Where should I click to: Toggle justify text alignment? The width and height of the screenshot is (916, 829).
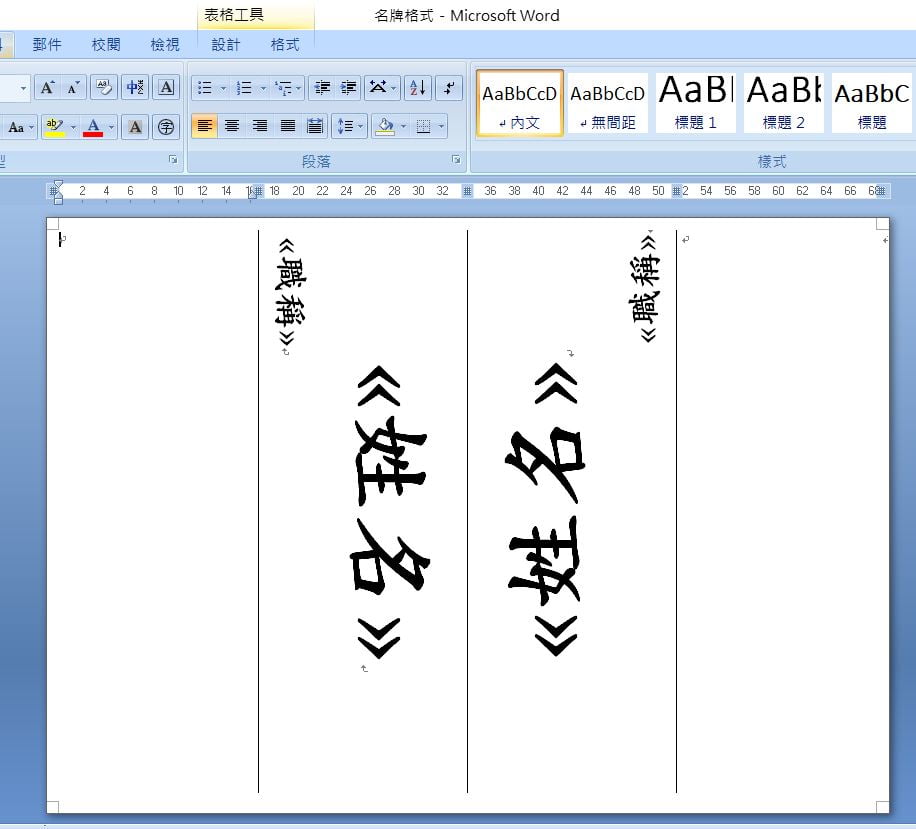click(288, 126)
